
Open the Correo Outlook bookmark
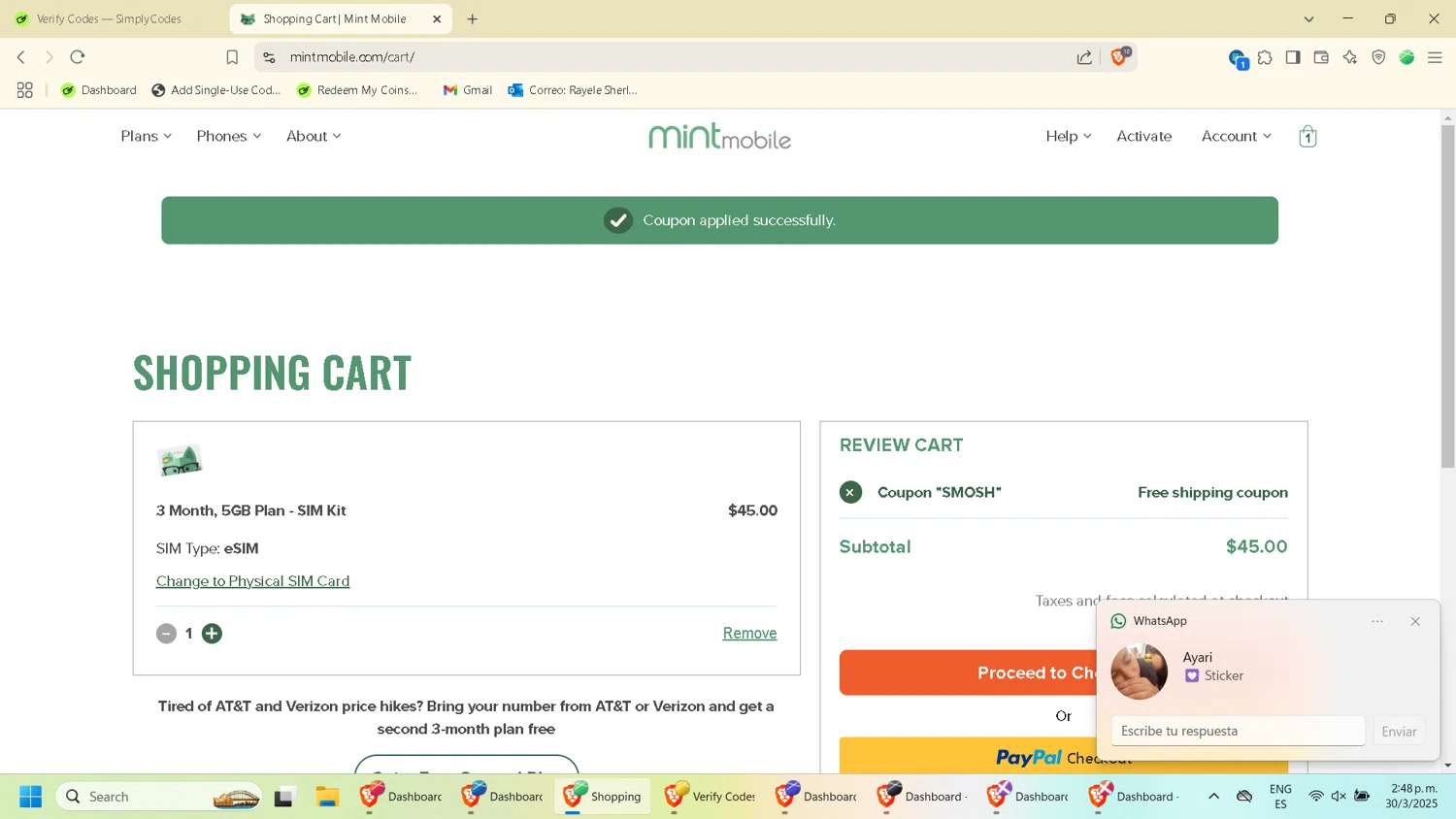(573, 90)
